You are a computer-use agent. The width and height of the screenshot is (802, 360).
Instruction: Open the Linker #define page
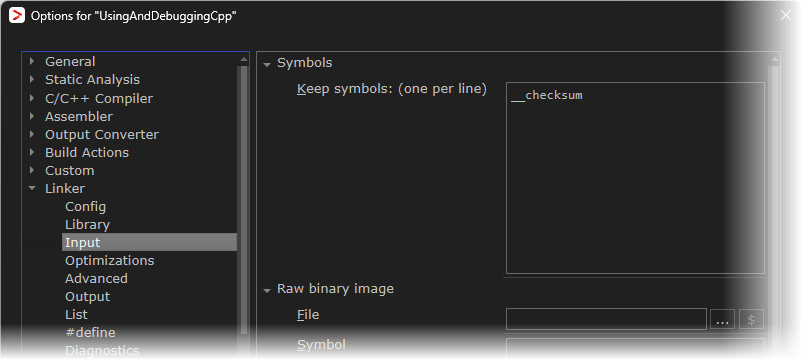click(90, 332)
